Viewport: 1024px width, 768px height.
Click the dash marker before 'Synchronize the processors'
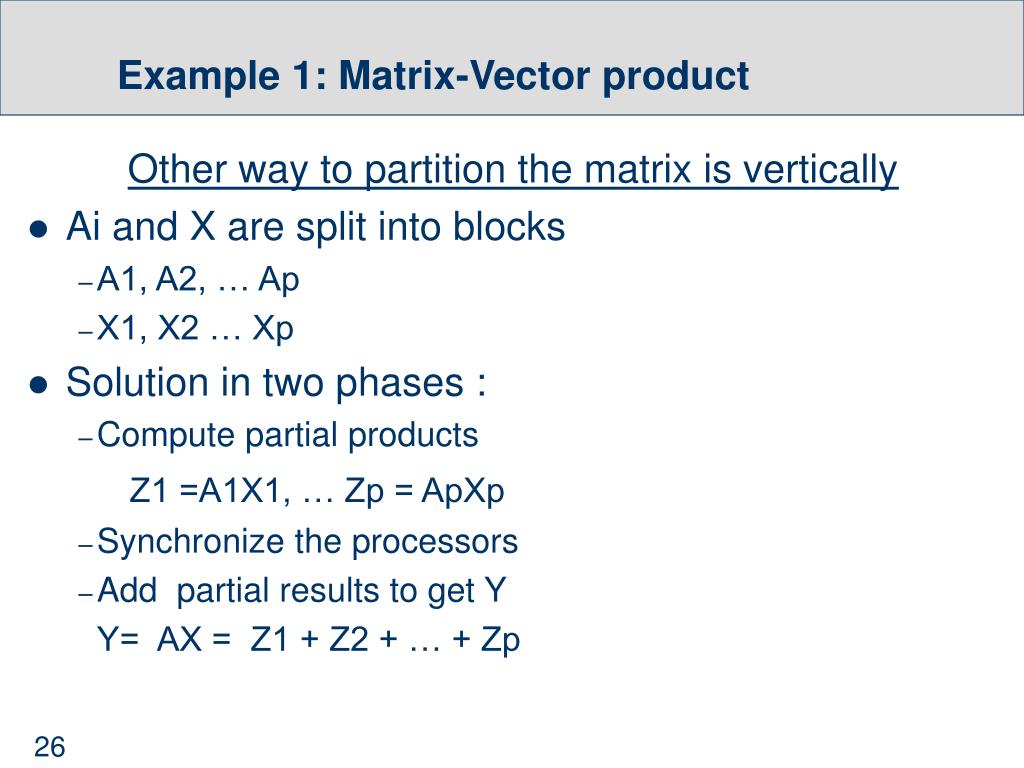point(86,545)
